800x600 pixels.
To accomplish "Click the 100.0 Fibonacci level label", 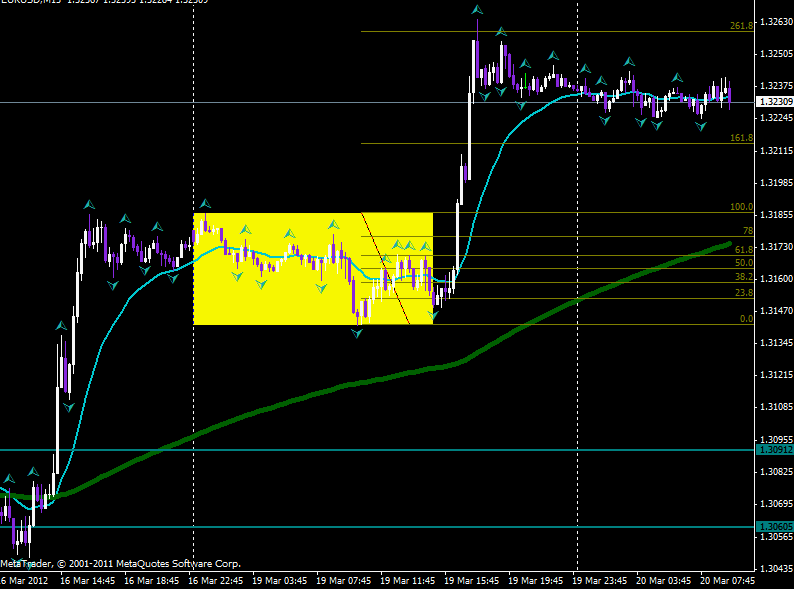I will 741,207.
